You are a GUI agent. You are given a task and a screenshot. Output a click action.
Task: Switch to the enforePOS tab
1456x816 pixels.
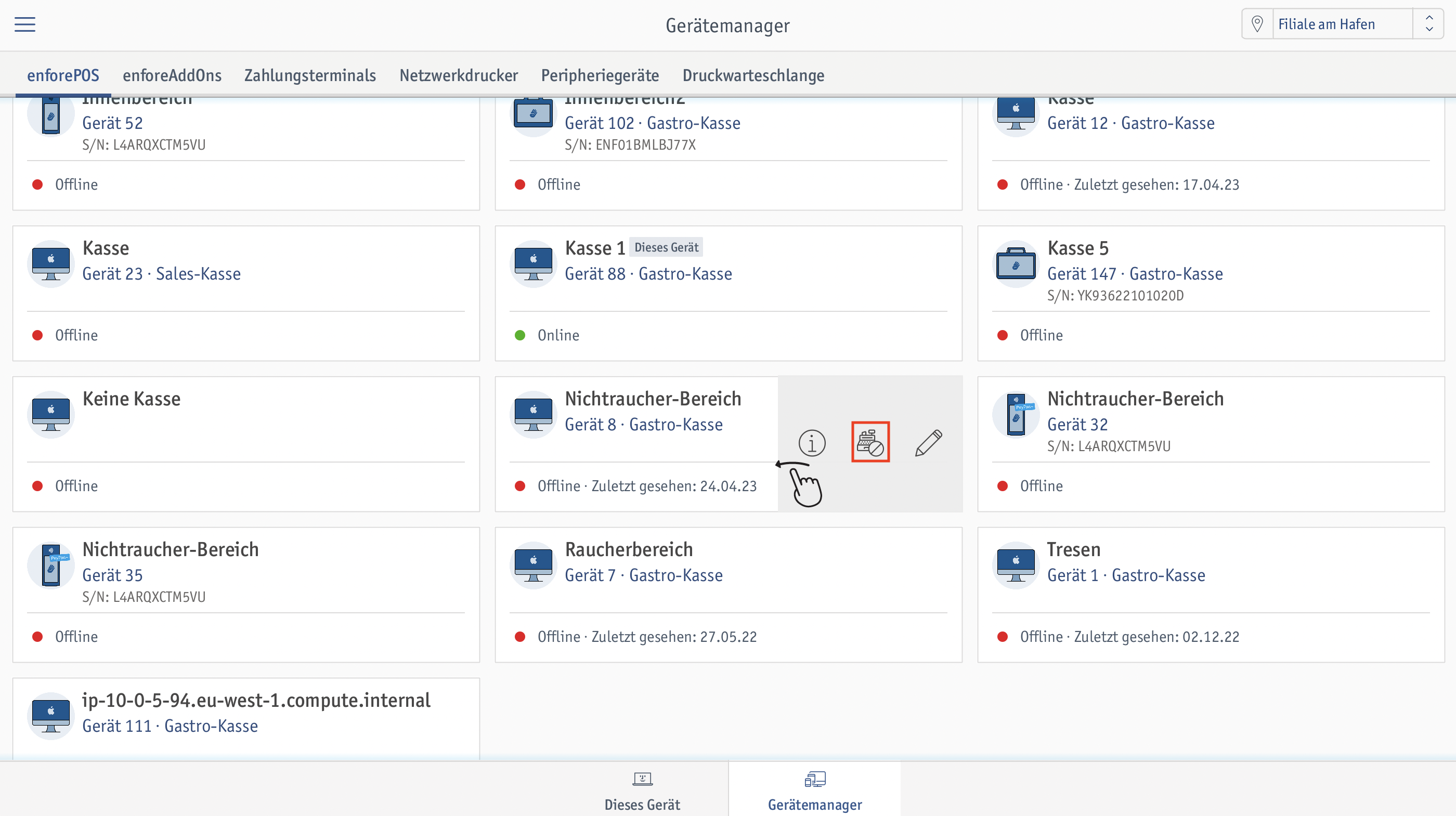click(x=63, y=75)
